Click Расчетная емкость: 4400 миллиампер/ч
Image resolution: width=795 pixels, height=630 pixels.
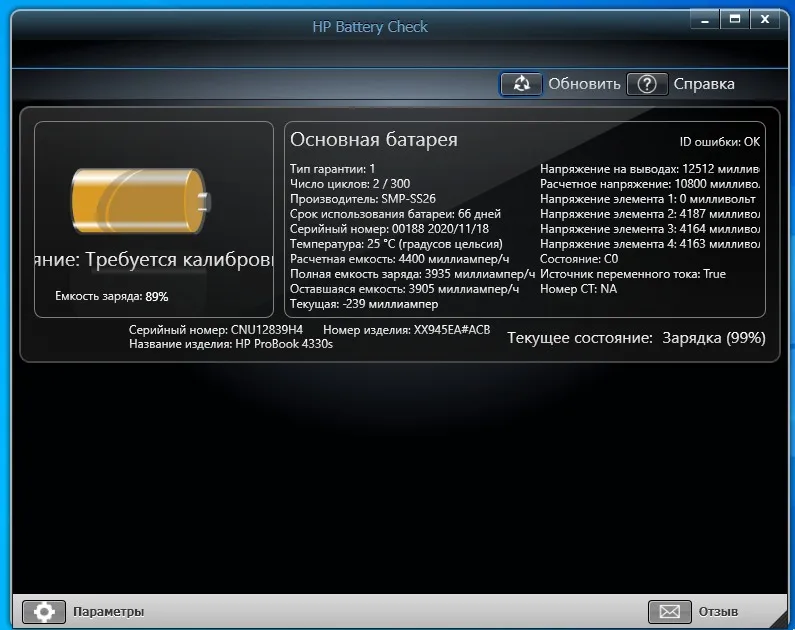click(x=400, y=259)
